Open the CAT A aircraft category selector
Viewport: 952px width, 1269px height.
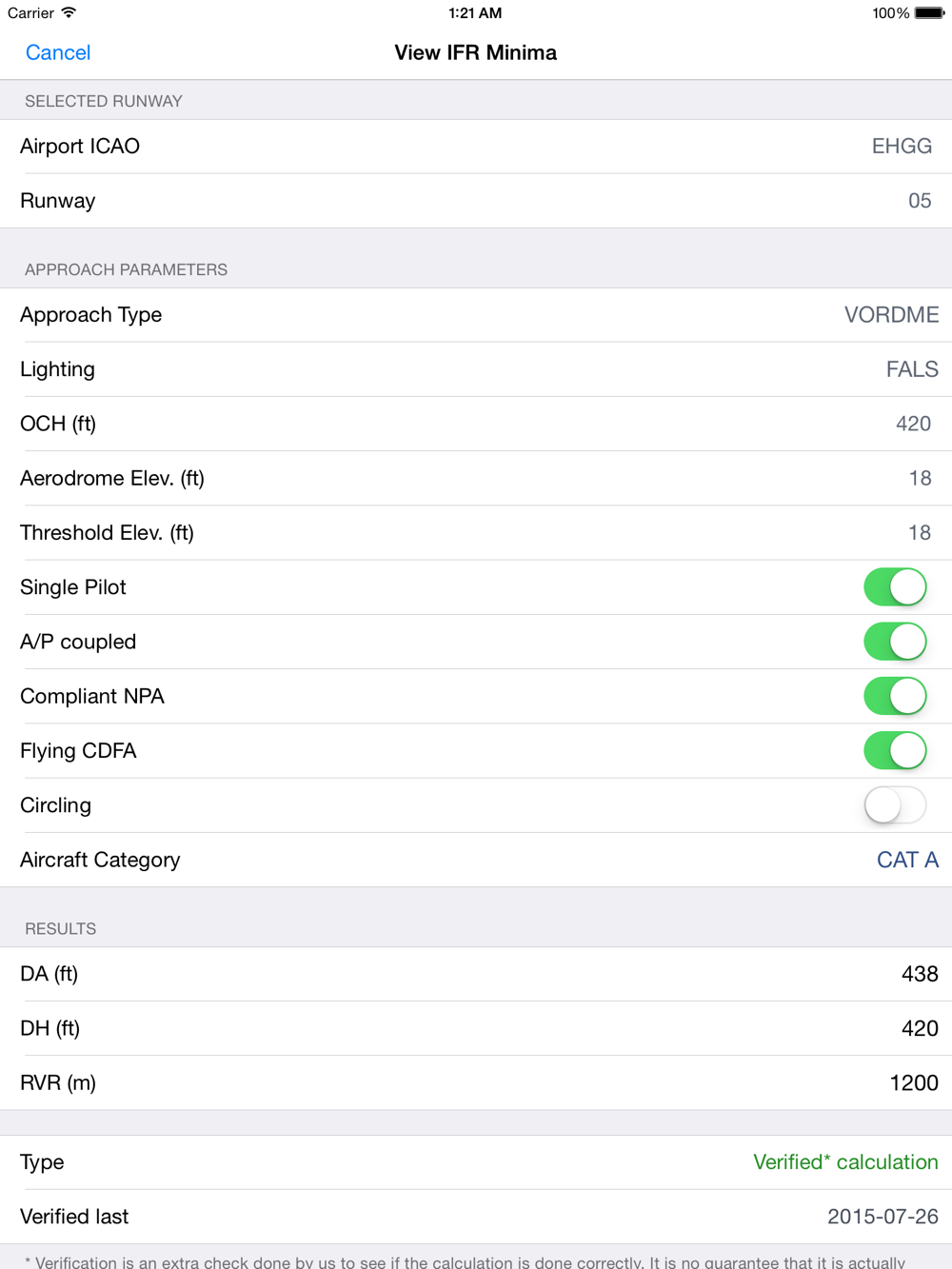tap(907, 860)
